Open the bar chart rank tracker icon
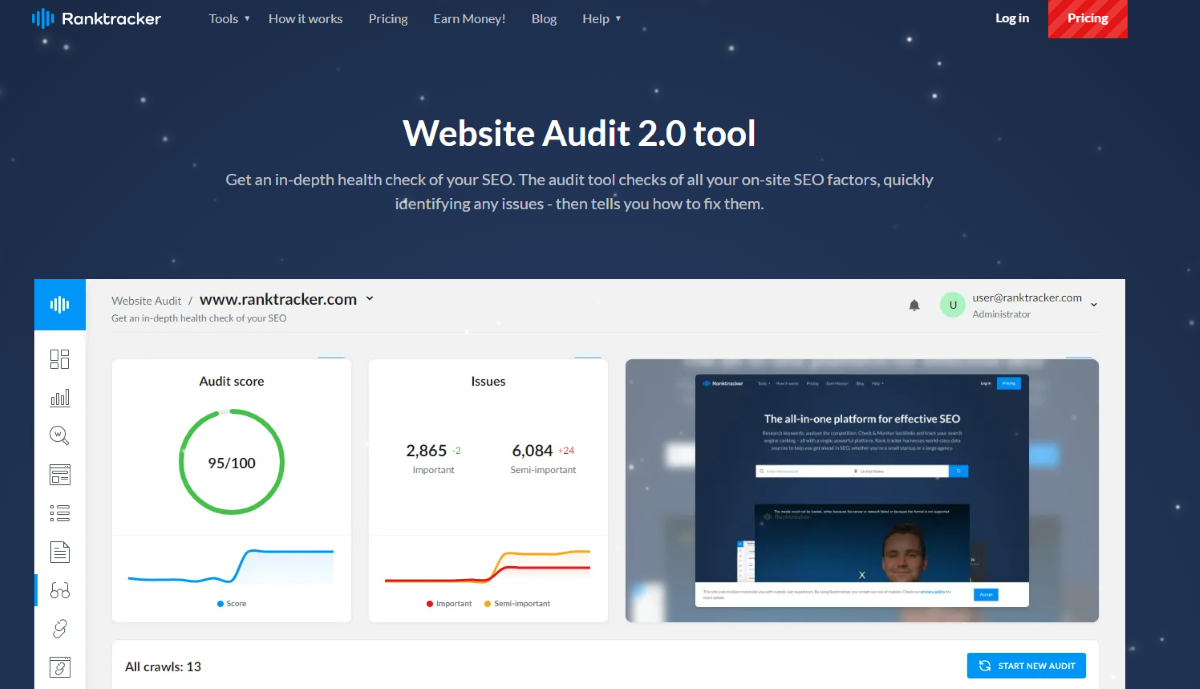Viewport: 1200px width, 689px height. (x=60, y=398)
